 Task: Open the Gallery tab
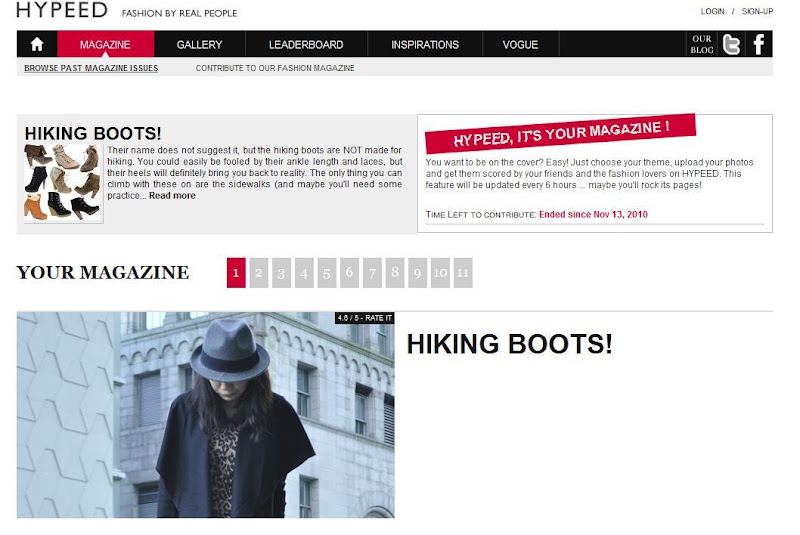click(x=199, y=44)
